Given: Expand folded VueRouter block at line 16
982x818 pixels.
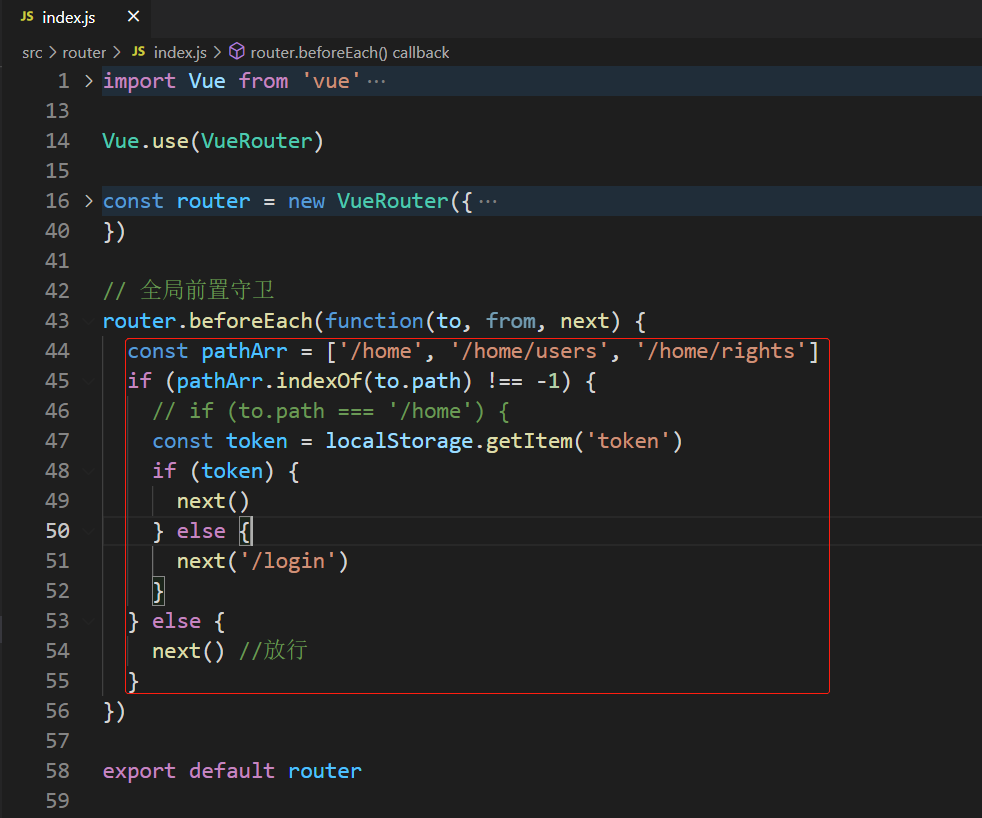Looking at the screenshot, I should tap(88, 201).
